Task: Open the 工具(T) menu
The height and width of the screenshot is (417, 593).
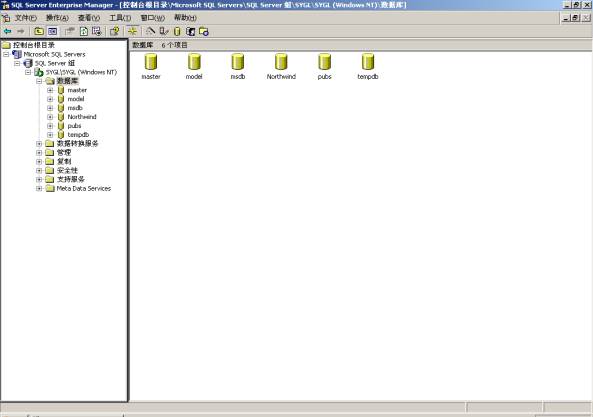Action: point(120,18)
